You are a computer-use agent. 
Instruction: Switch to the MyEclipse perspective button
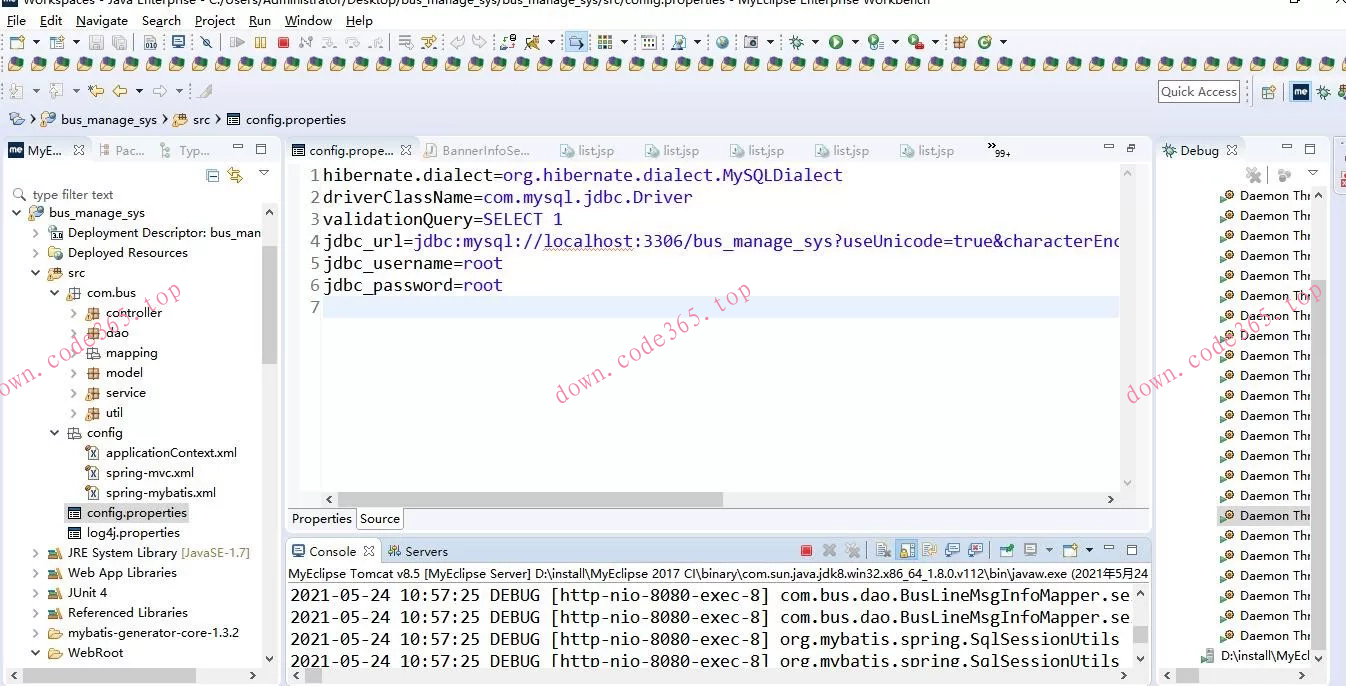(1300, 92)
